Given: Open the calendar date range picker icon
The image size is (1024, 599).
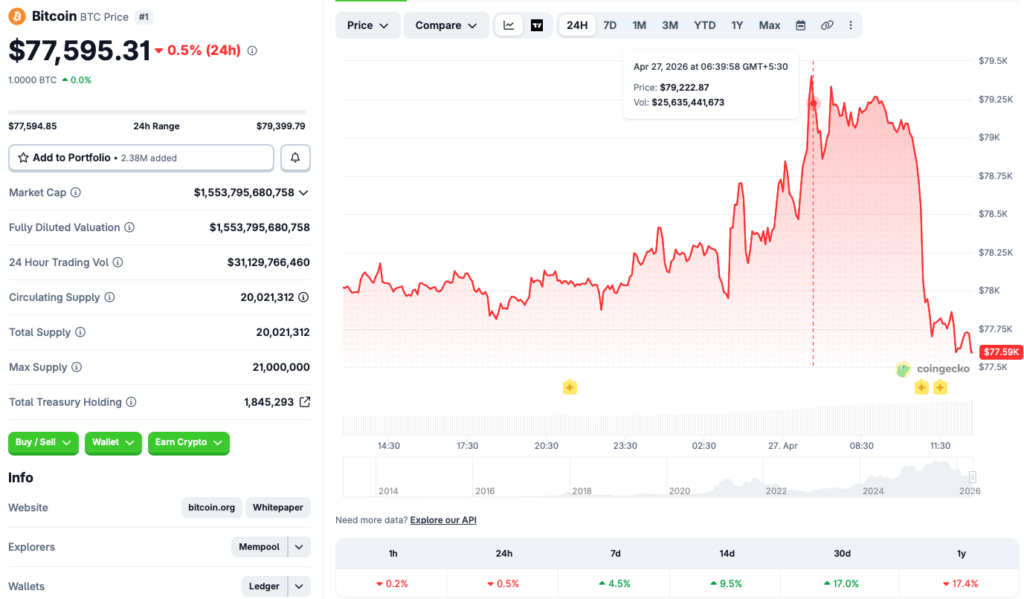Looking at the screenshot, I should point(801,25).
